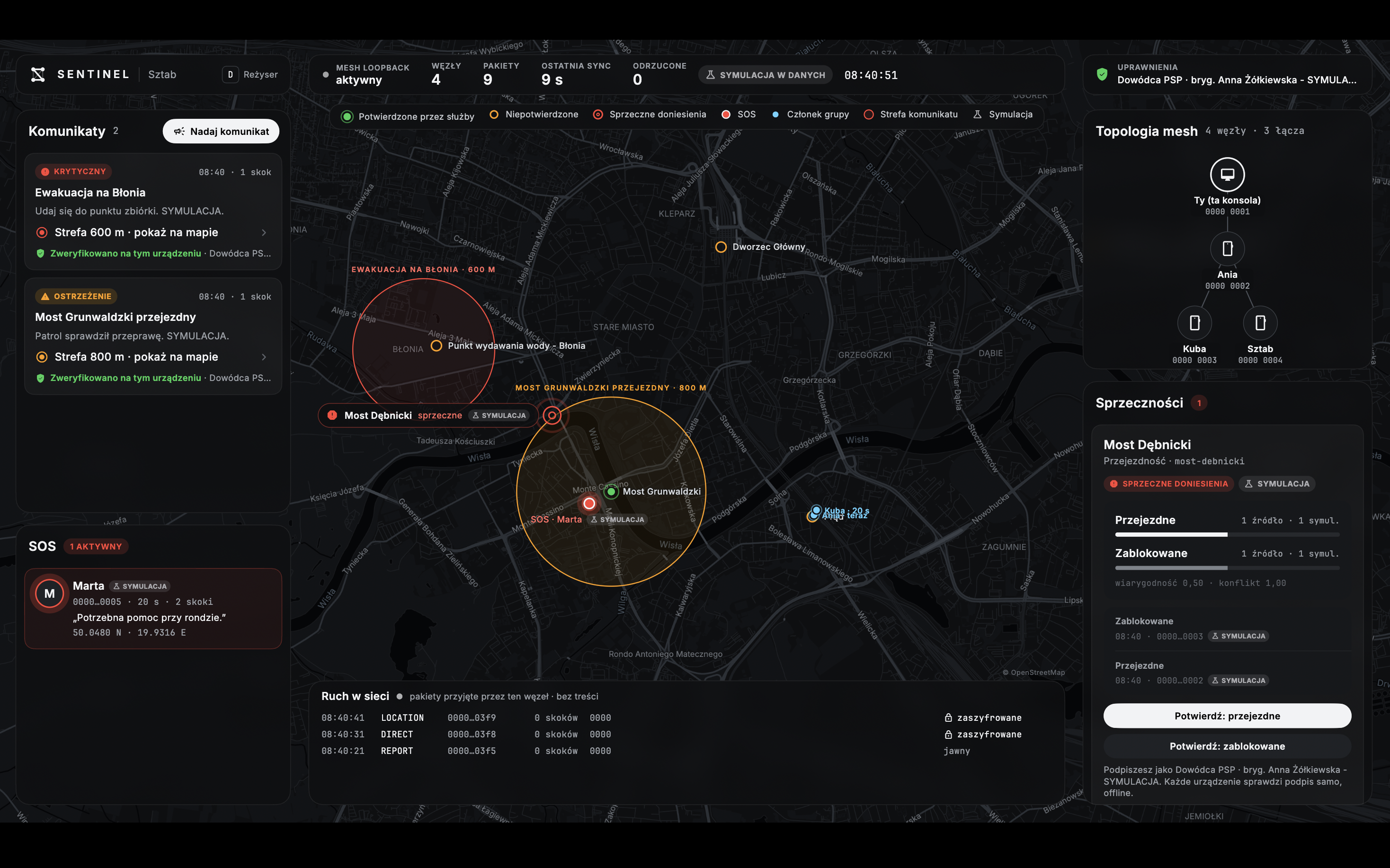Click the red Most Dębnicki conflict marker on map

[552, 415]
